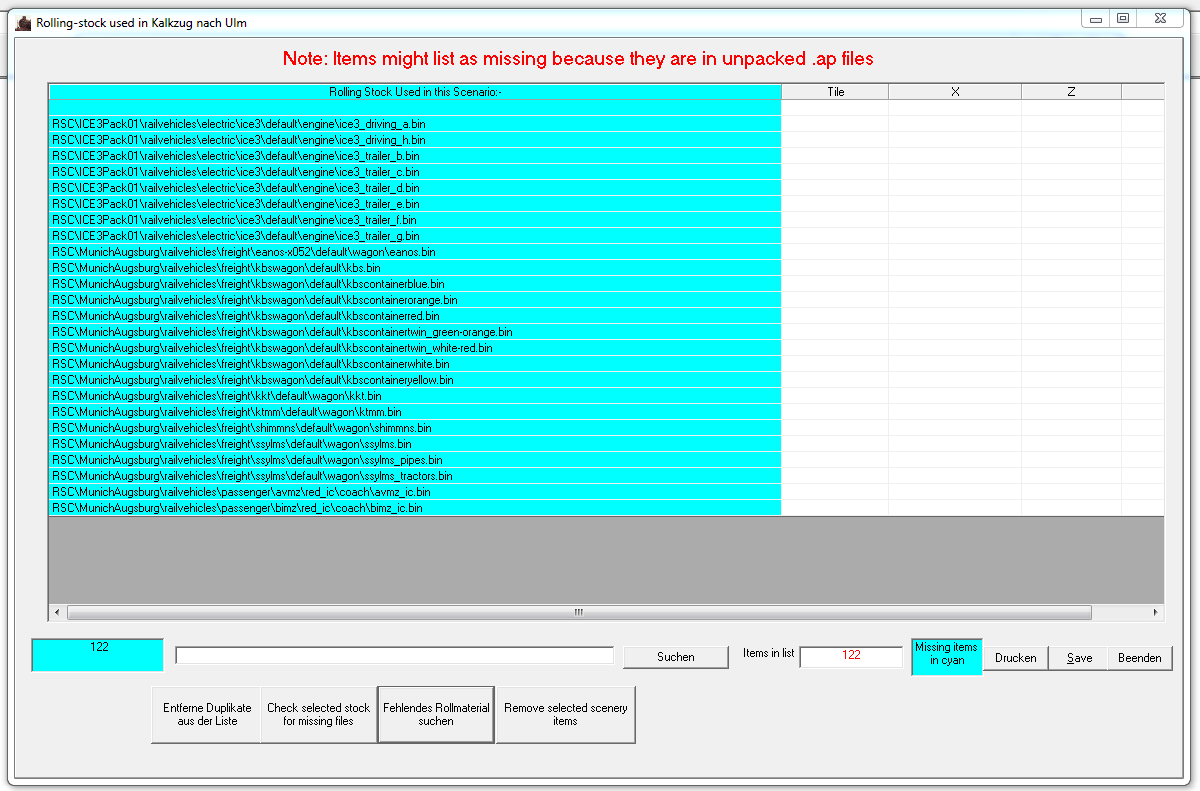Click Check selected stock for missing files

tap(318, 714)
